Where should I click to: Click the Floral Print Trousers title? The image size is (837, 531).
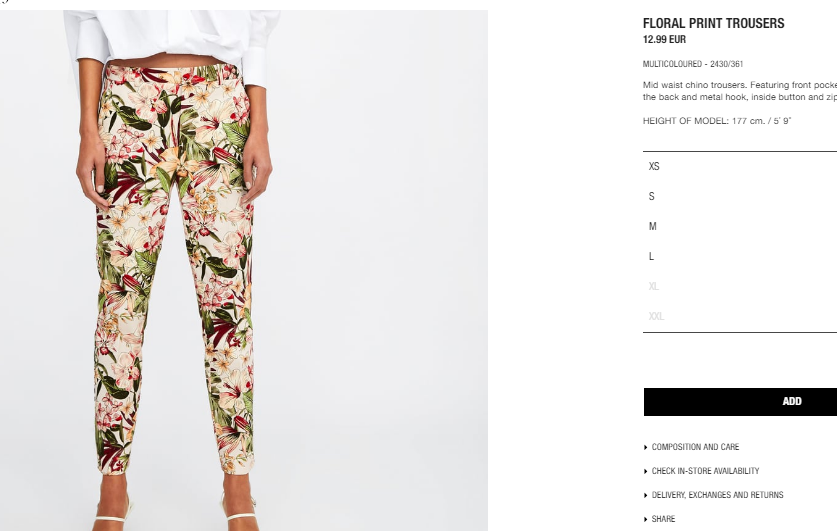click(x=714, y=23)
